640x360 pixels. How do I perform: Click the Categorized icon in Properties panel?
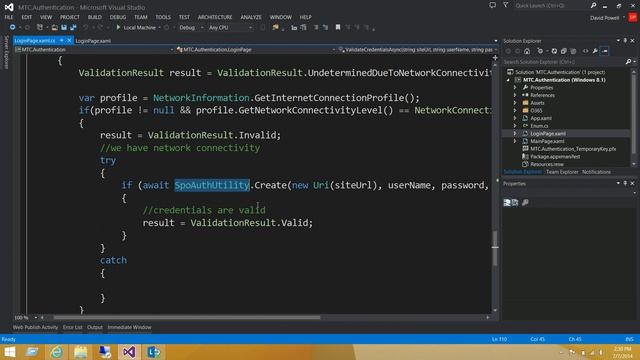click(x=507, y=202)
